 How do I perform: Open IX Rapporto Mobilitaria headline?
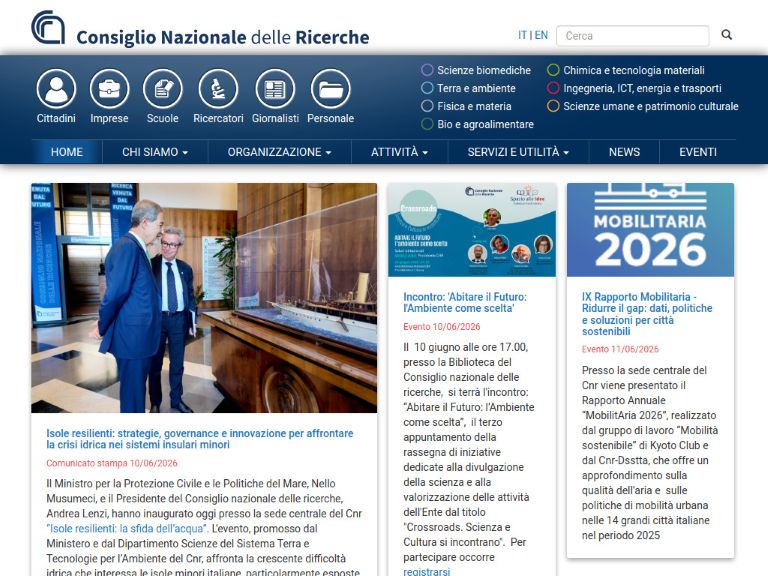[647, 314]
